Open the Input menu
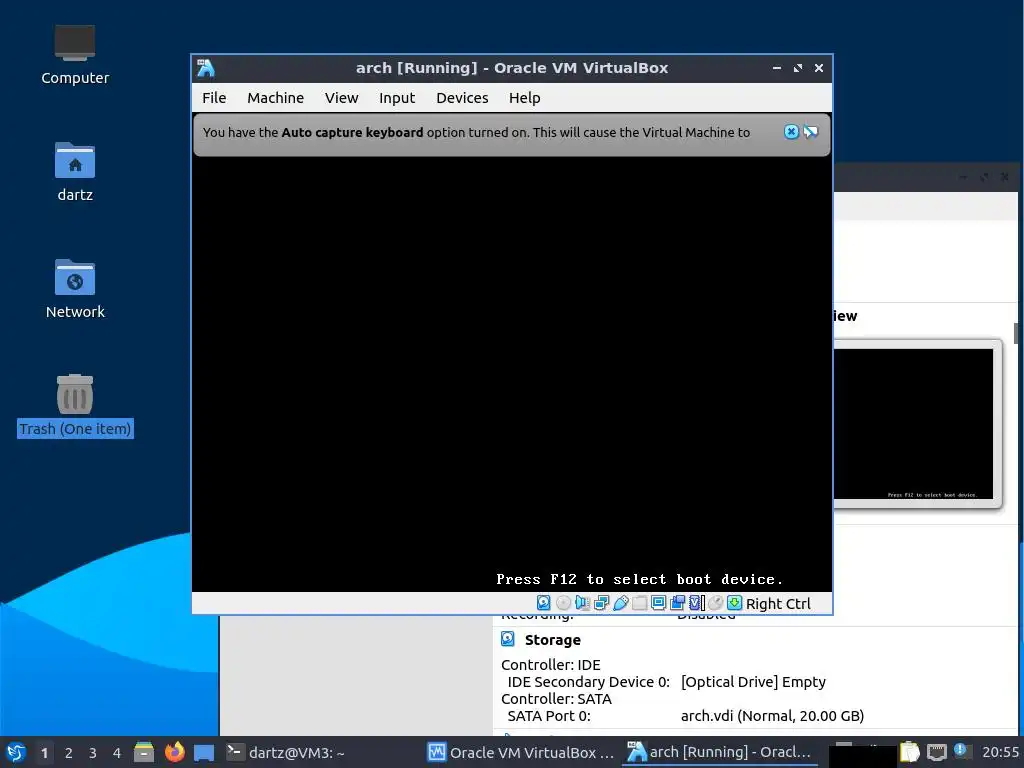Screen dimensions: 1024x768 397,98
